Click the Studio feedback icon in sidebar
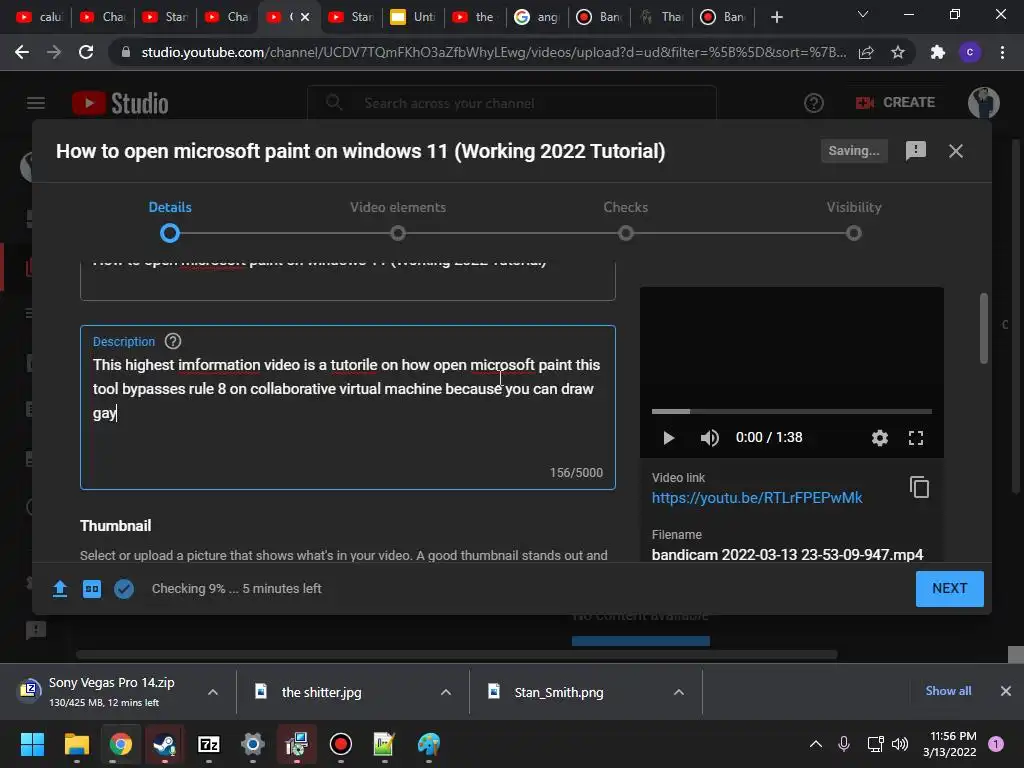1024x768 pixels. [35, 630]
